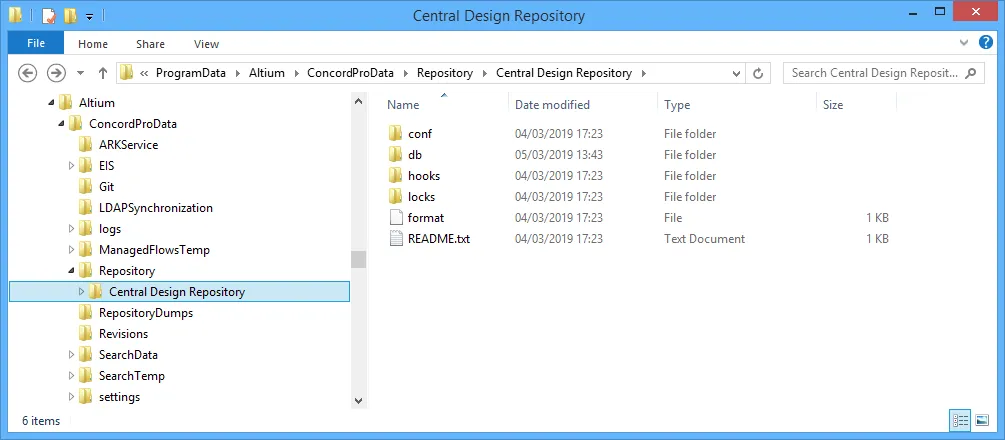Click Altium in the address bar breadcrumb
The image size is (1005, 440).
tap(267, 73)
